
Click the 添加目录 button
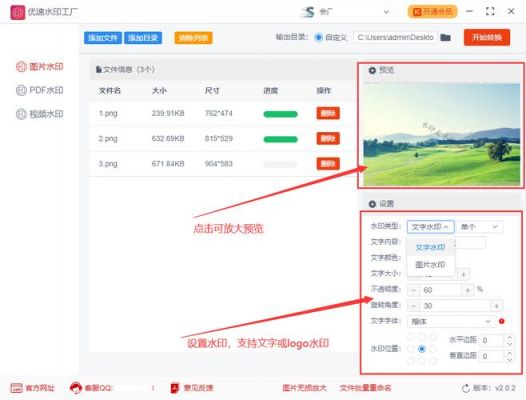143,38
